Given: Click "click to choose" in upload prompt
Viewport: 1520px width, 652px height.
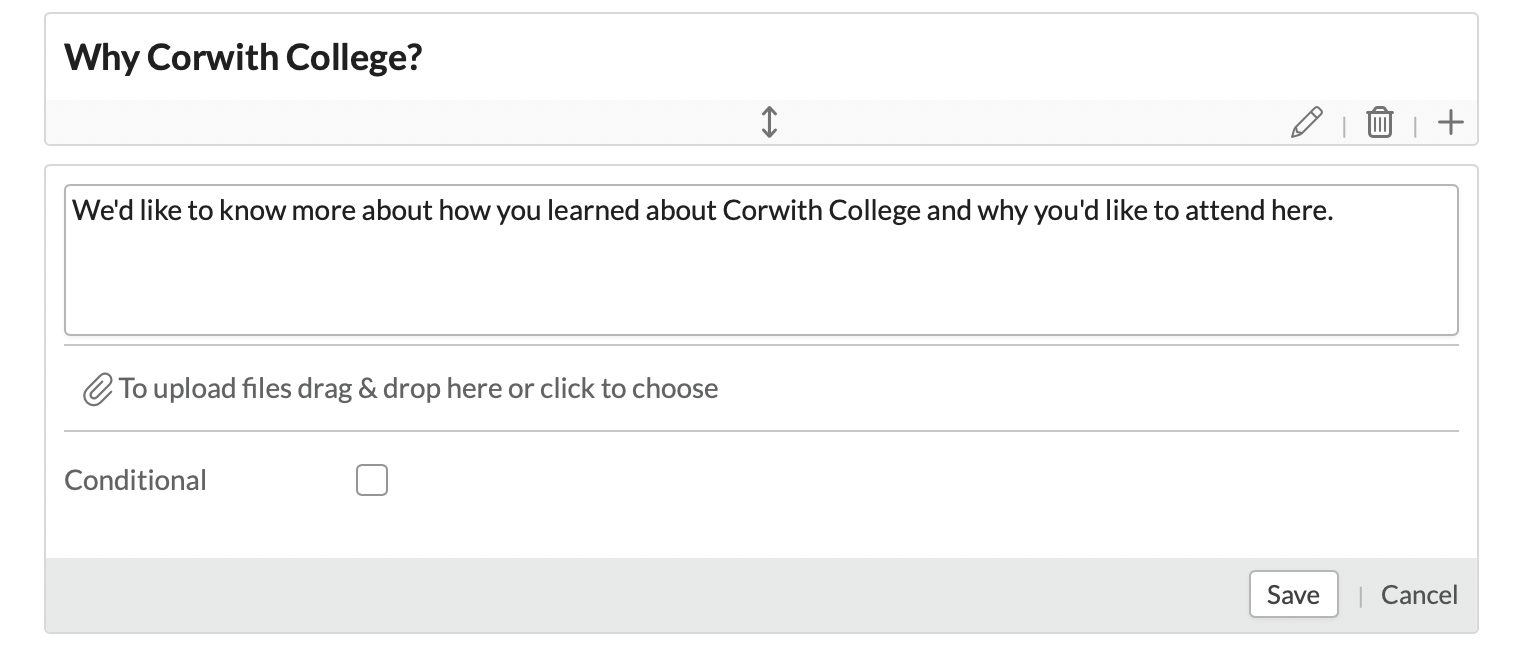Looking at the screenshot, I should 629,388.
